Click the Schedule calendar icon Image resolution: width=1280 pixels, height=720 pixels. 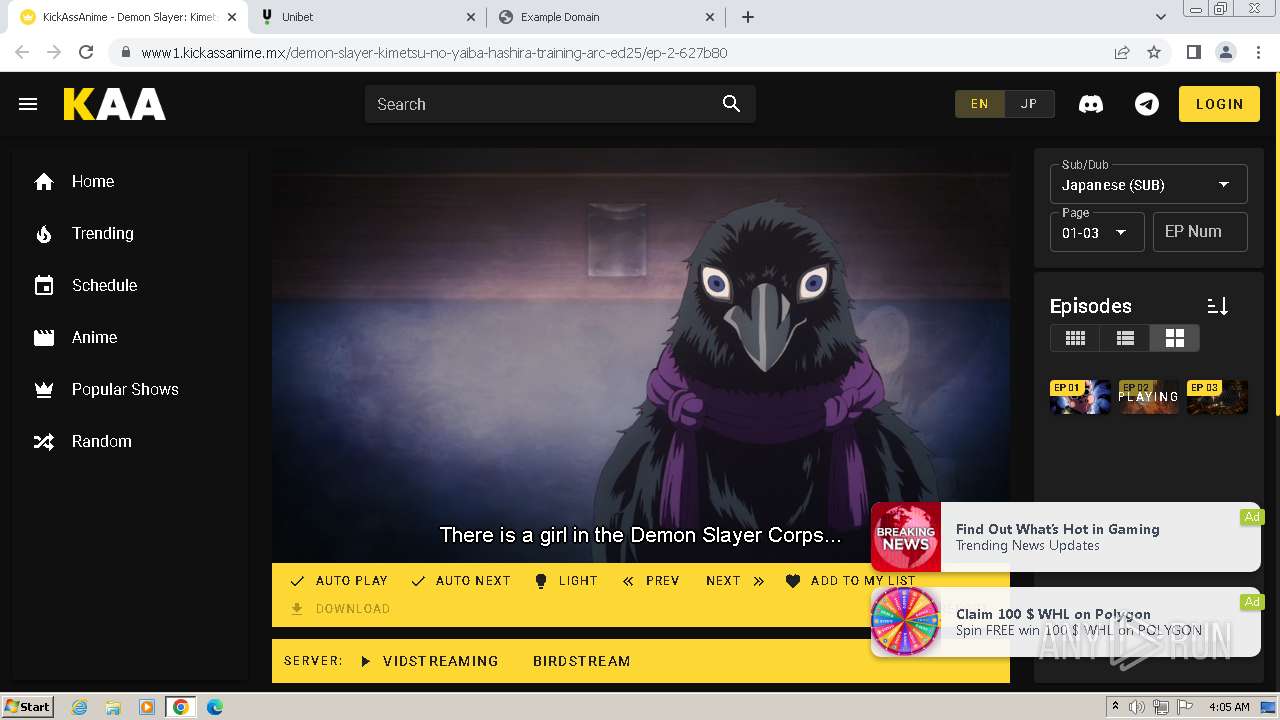44,286
